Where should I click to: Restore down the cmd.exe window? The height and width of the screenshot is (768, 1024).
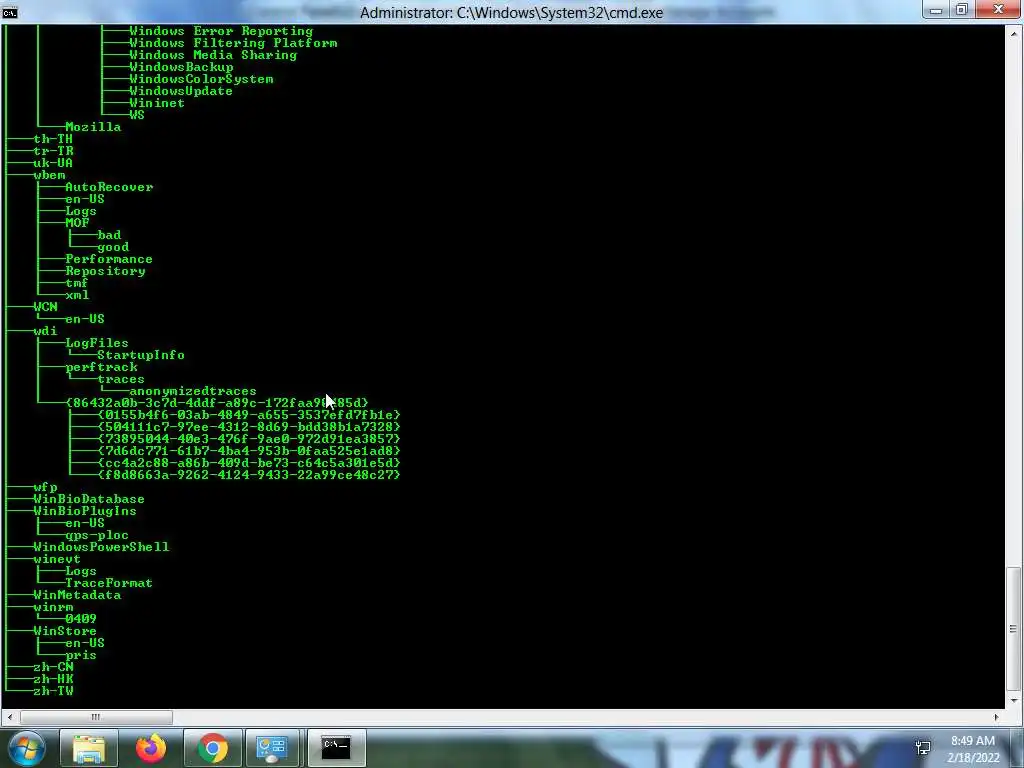click(962, 10)
